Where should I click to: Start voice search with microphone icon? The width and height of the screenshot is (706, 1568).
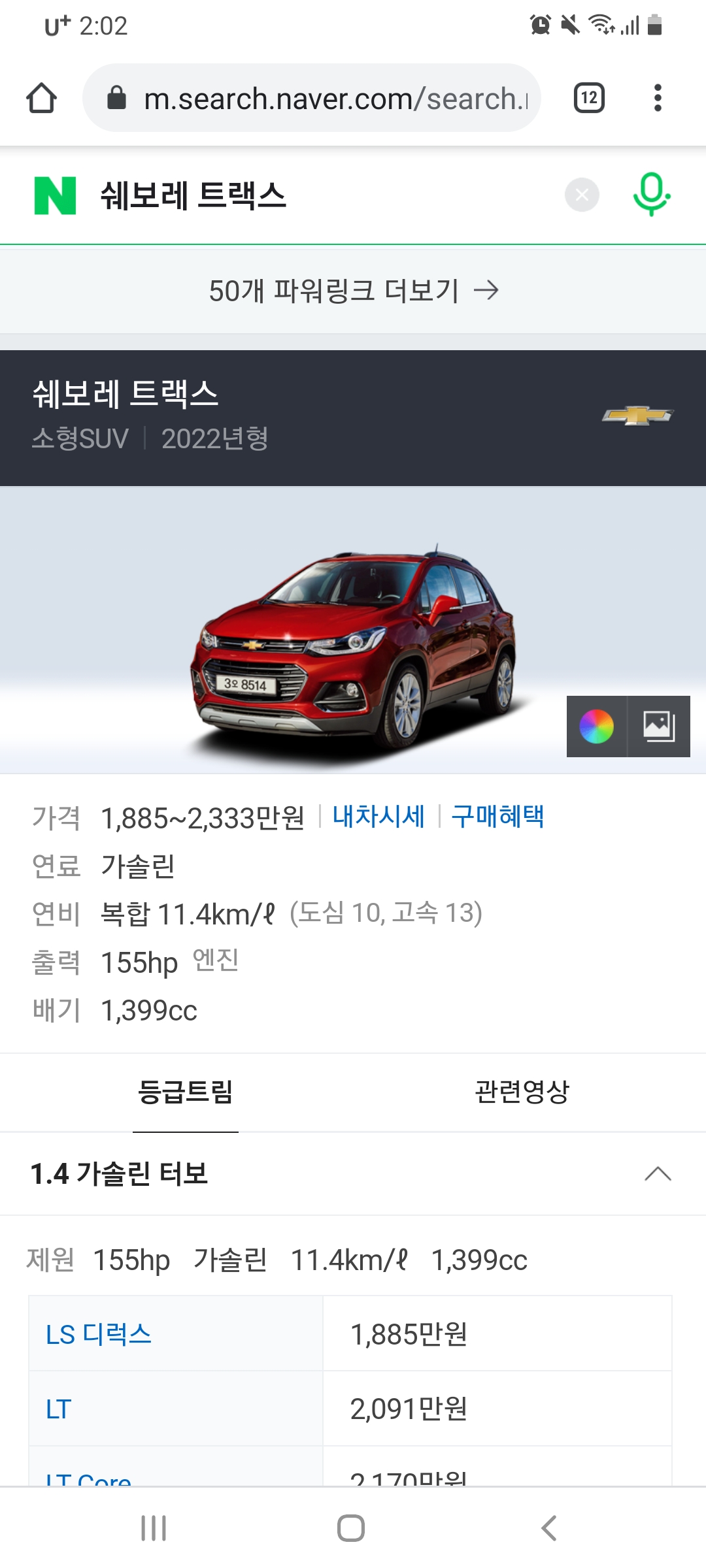[651, 194]
